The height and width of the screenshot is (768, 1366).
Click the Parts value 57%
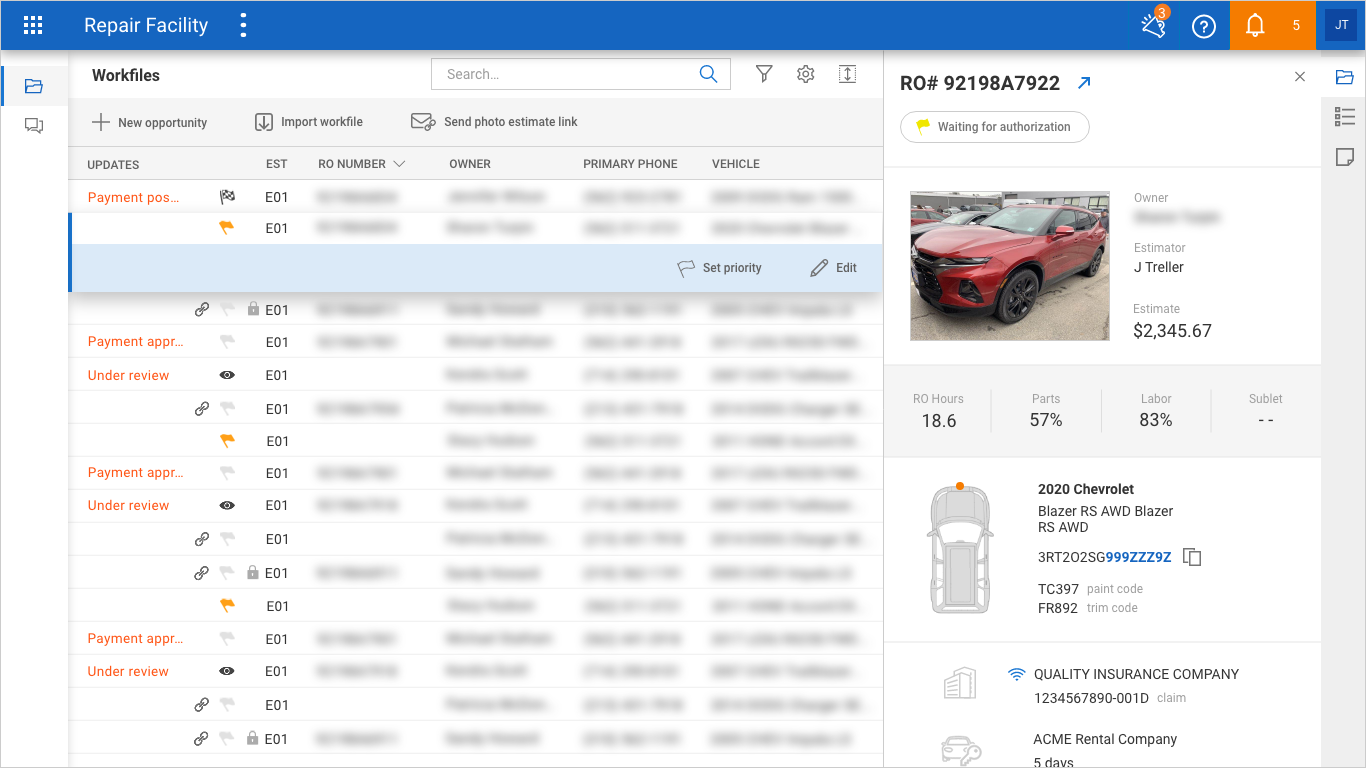click(x=1046, y=420)
